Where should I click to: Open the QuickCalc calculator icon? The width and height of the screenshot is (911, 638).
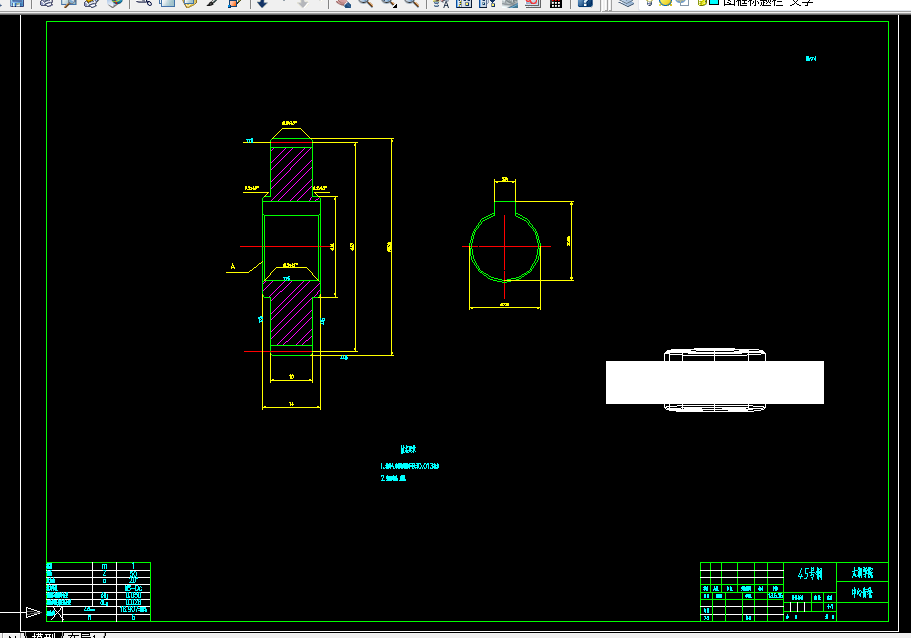[x=555, y=2]
